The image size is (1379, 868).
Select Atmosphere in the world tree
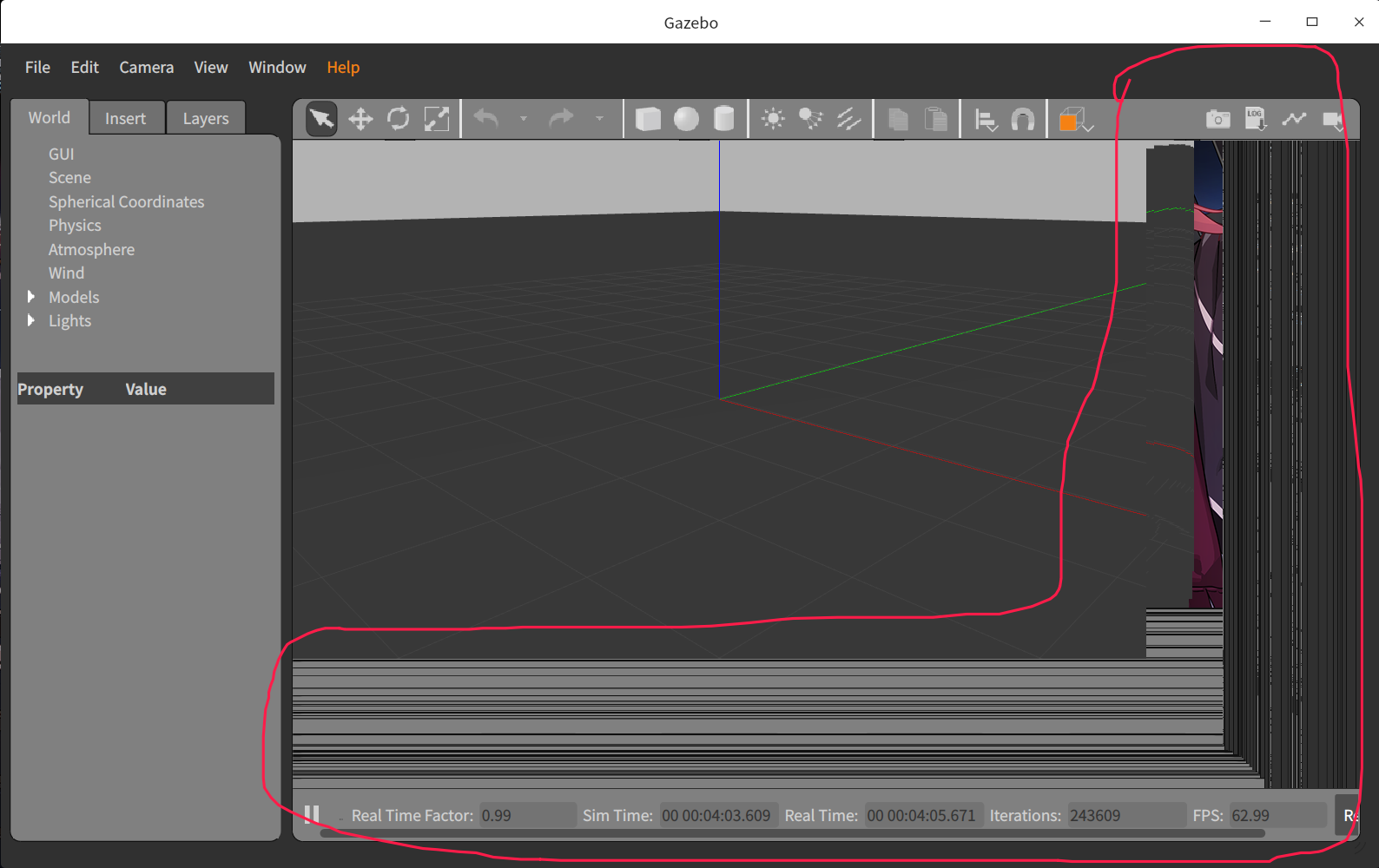(x=91, y=249)
